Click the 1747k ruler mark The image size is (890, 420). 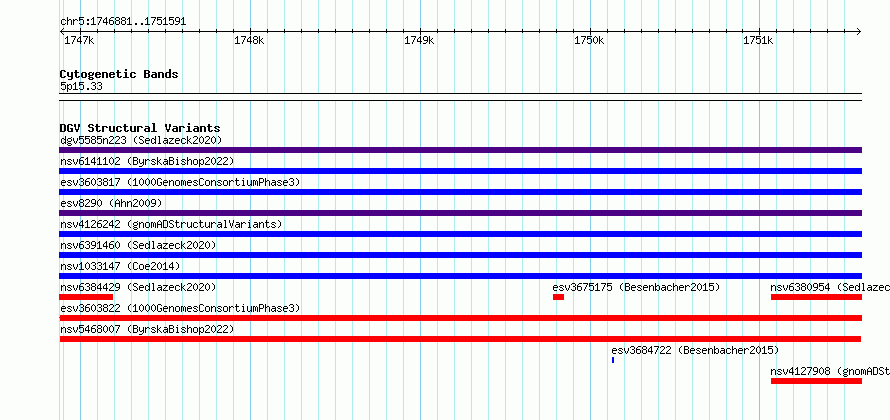tap(79, 40)
